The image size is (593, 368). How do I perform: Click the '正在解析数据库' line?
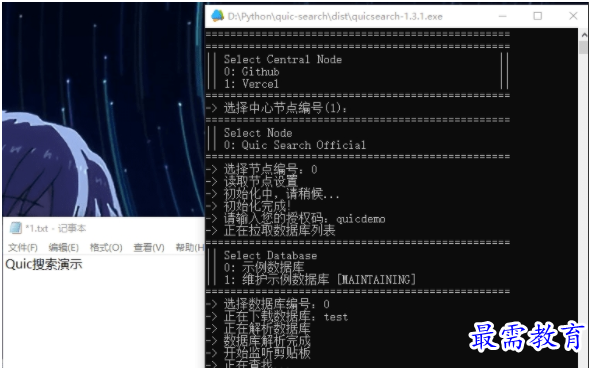(258, 329)
